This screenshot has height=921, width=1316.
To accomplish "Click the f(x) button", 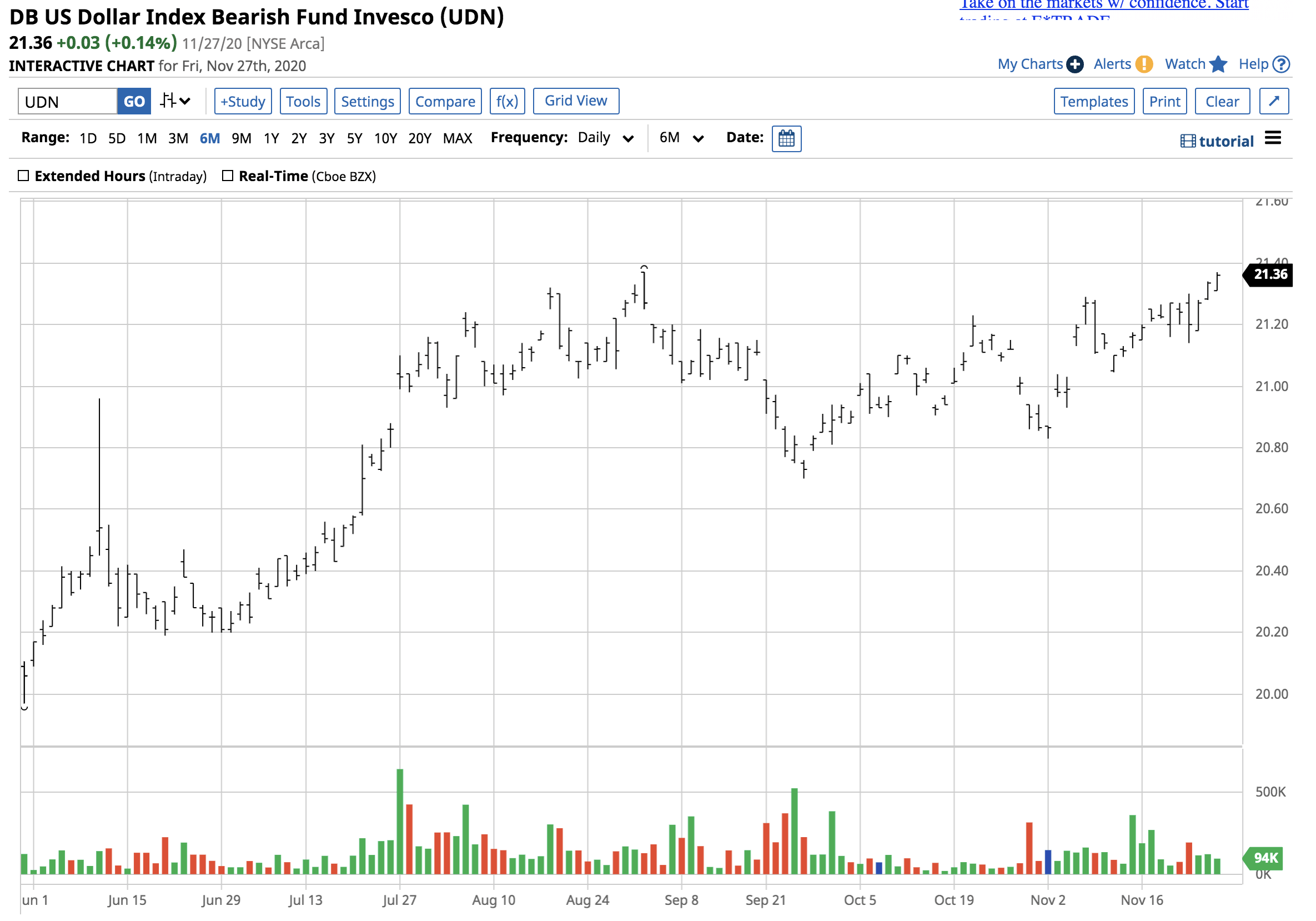I will (x=508, y=102).
